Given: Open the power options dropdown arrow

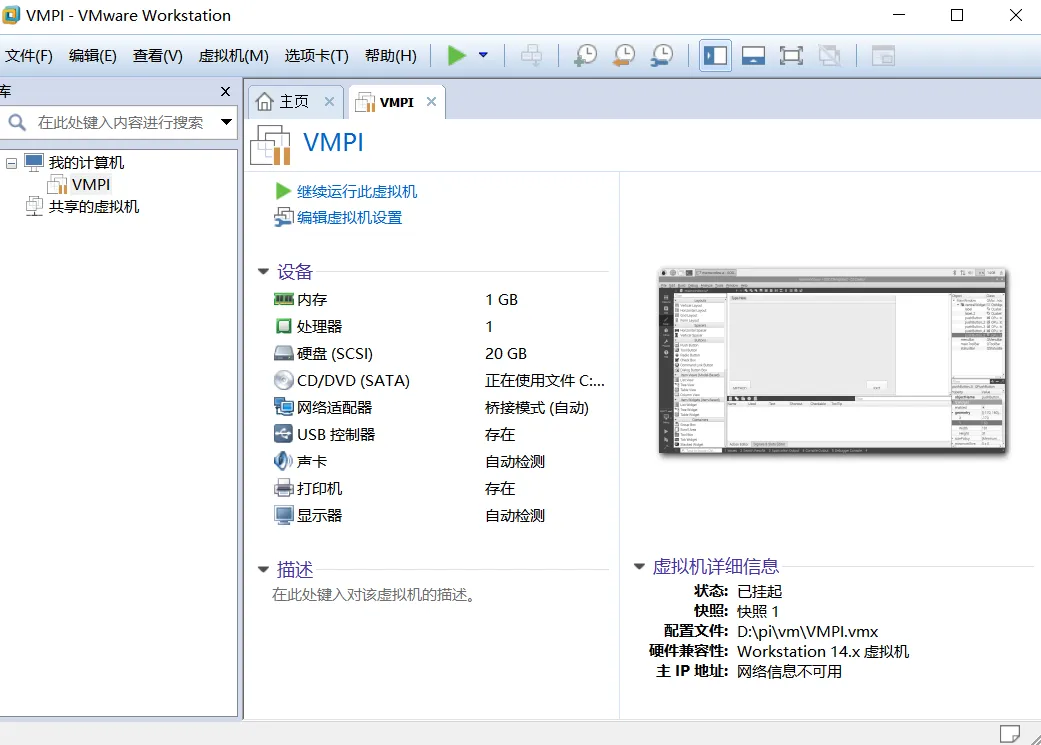Looking at the screenshot, I should click(x=483, y=56).
